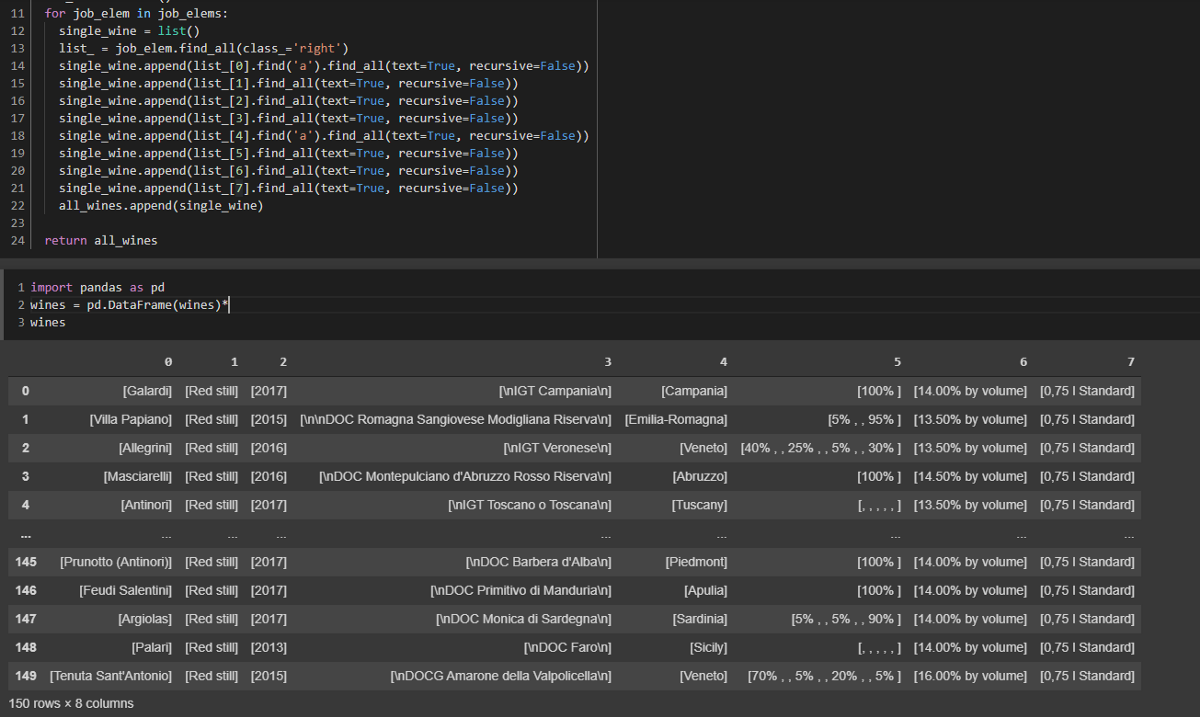Click the line appending list_[0].find('a')

point(324,66)
